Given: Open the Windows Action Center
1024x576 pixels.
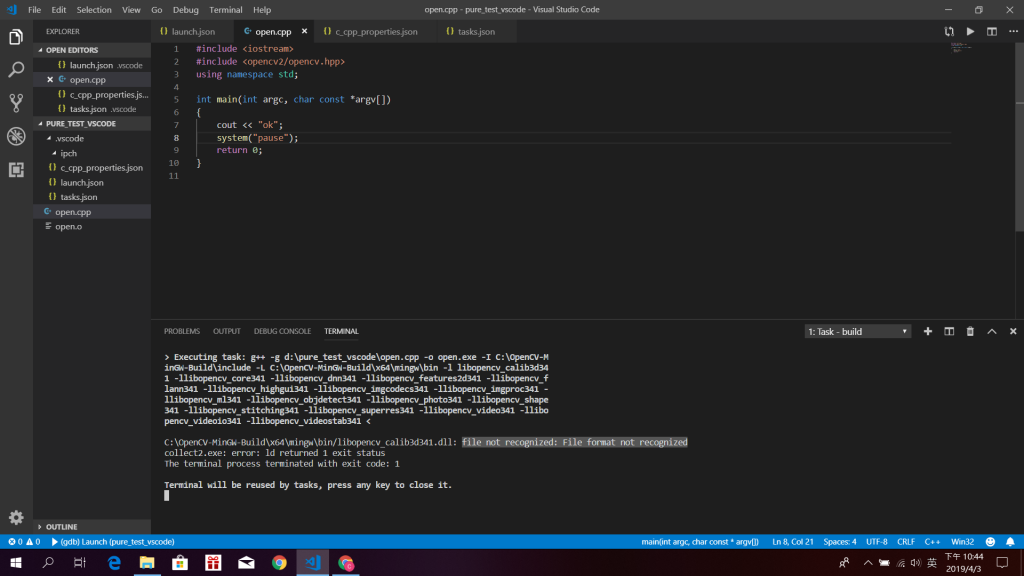Looking at the screenshot, I should point(1002,562).
